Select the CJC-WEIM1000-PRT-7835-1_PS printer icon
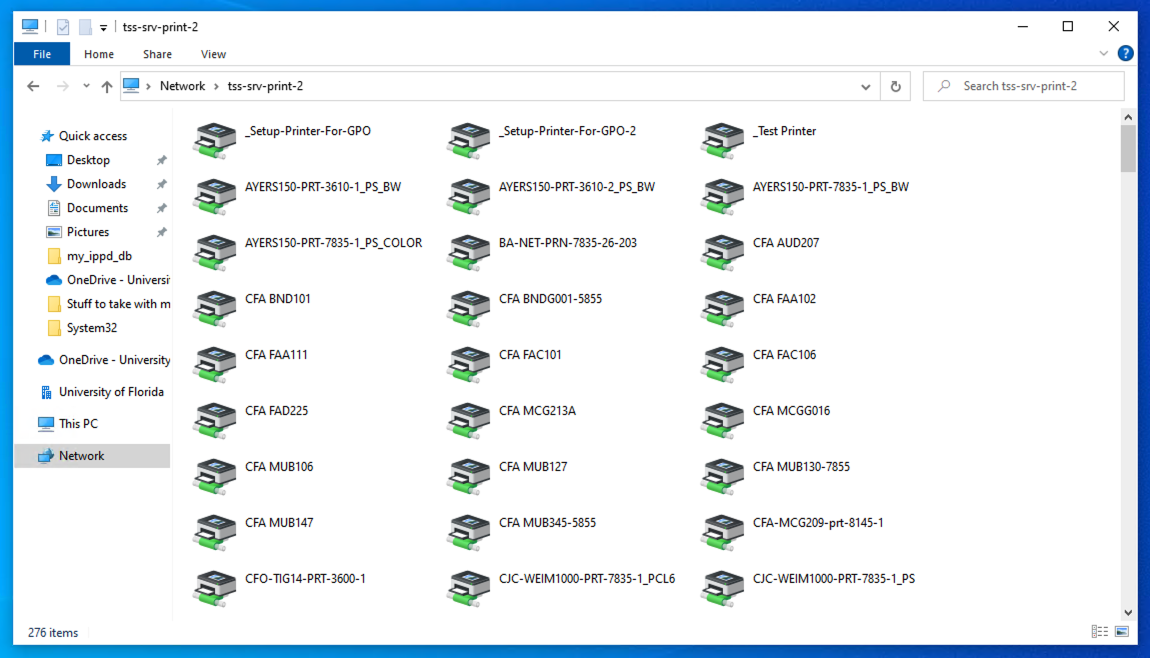The image size is (1150, 658). point(722,588)
